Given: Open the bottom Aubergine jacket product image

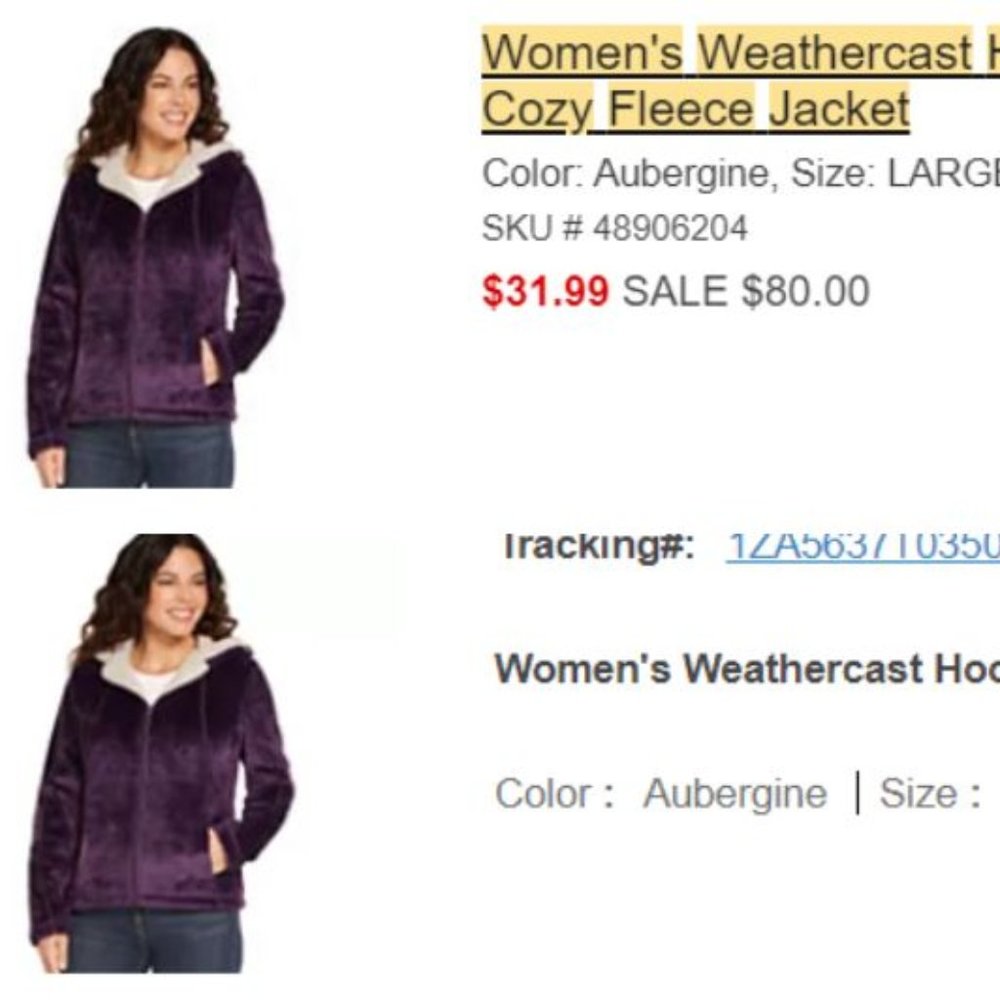Looking at the screenshot, I should [161, 753].
